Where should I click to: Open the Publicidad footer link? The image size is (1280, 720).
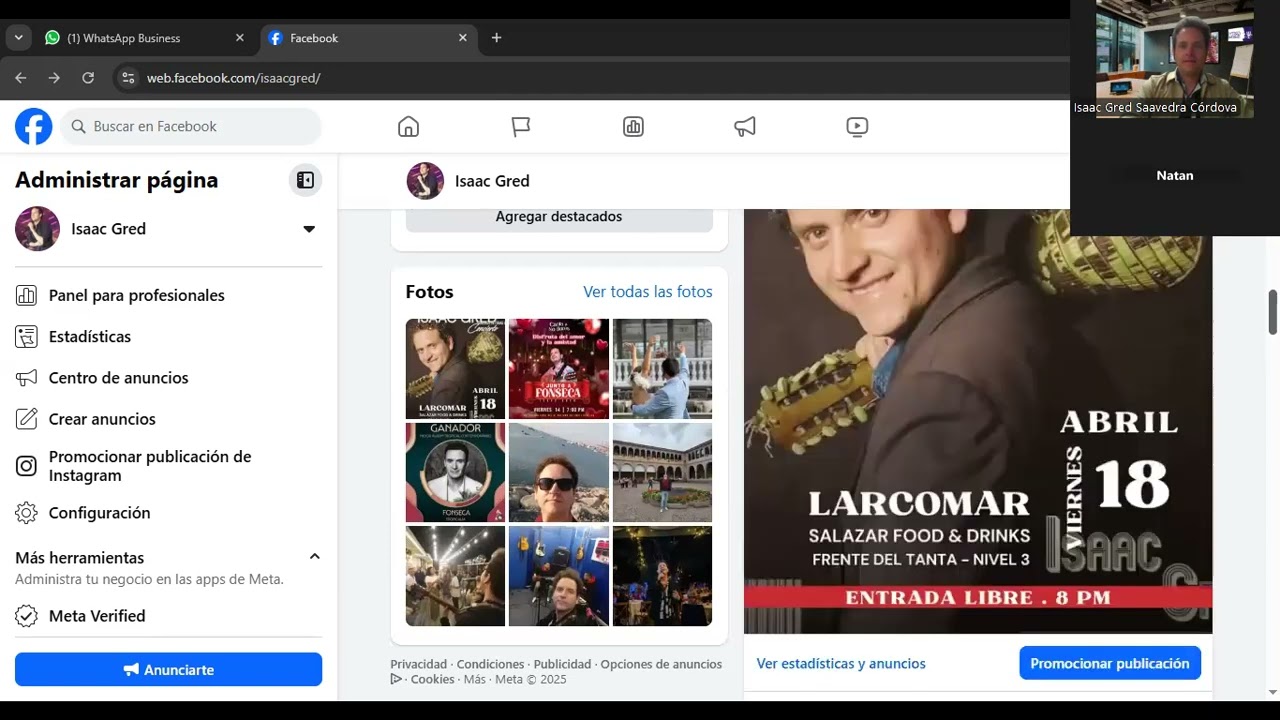(562, 664)
